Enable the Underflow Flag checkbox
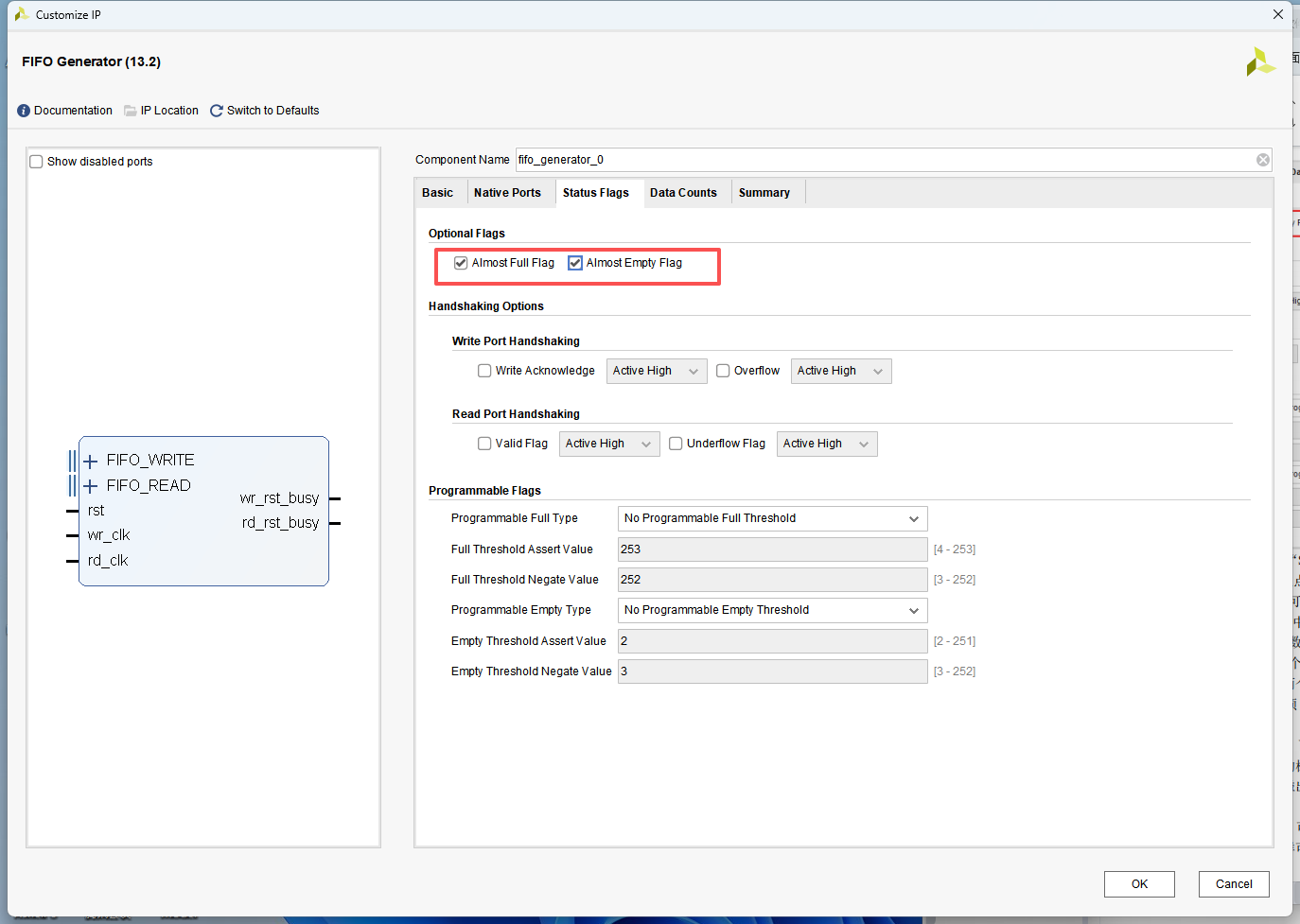Image resolution: width=1300 pixels, height=924 pixels. (676, 444)
